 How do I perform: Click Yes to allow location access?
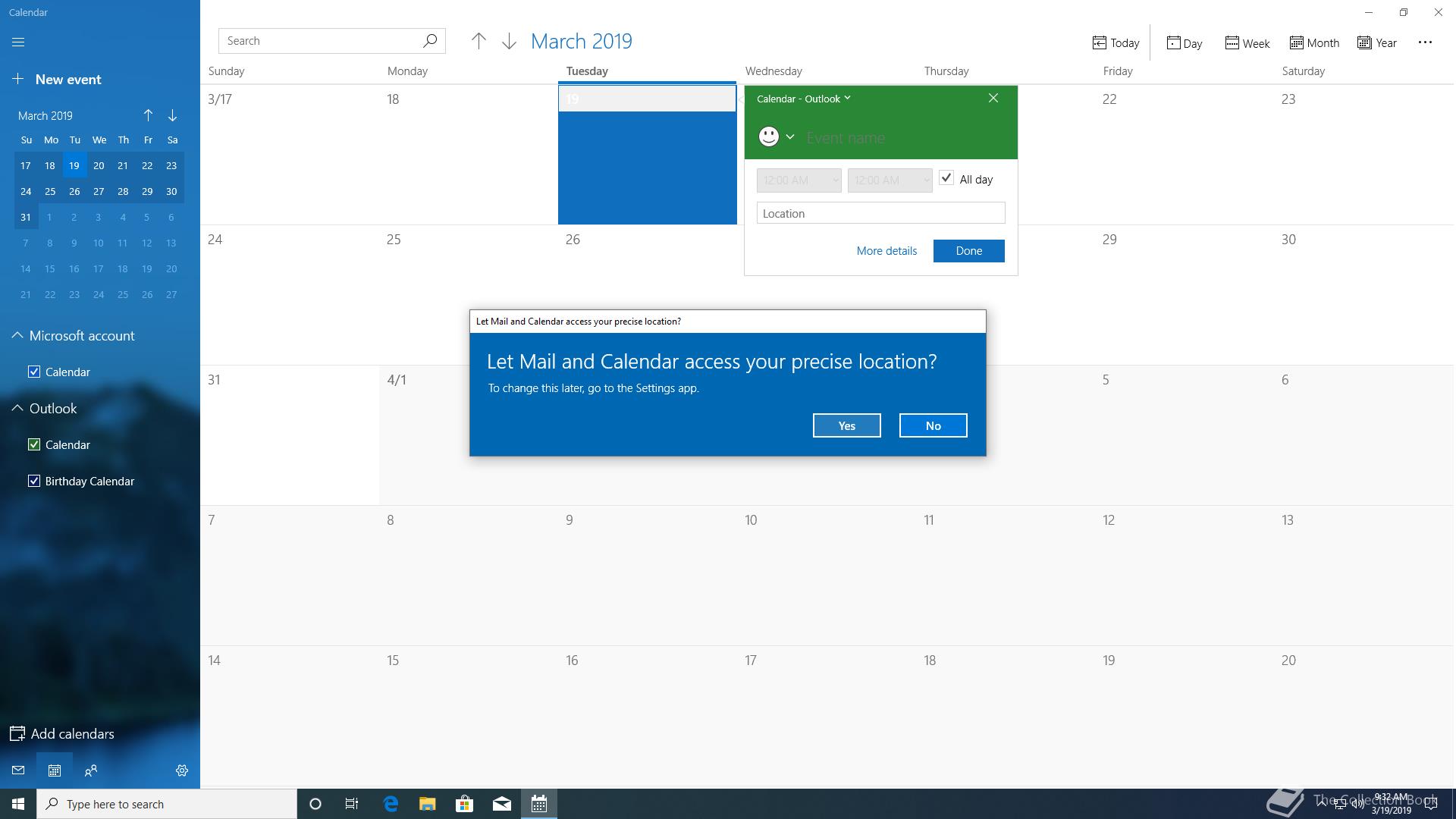click(846, 425)
